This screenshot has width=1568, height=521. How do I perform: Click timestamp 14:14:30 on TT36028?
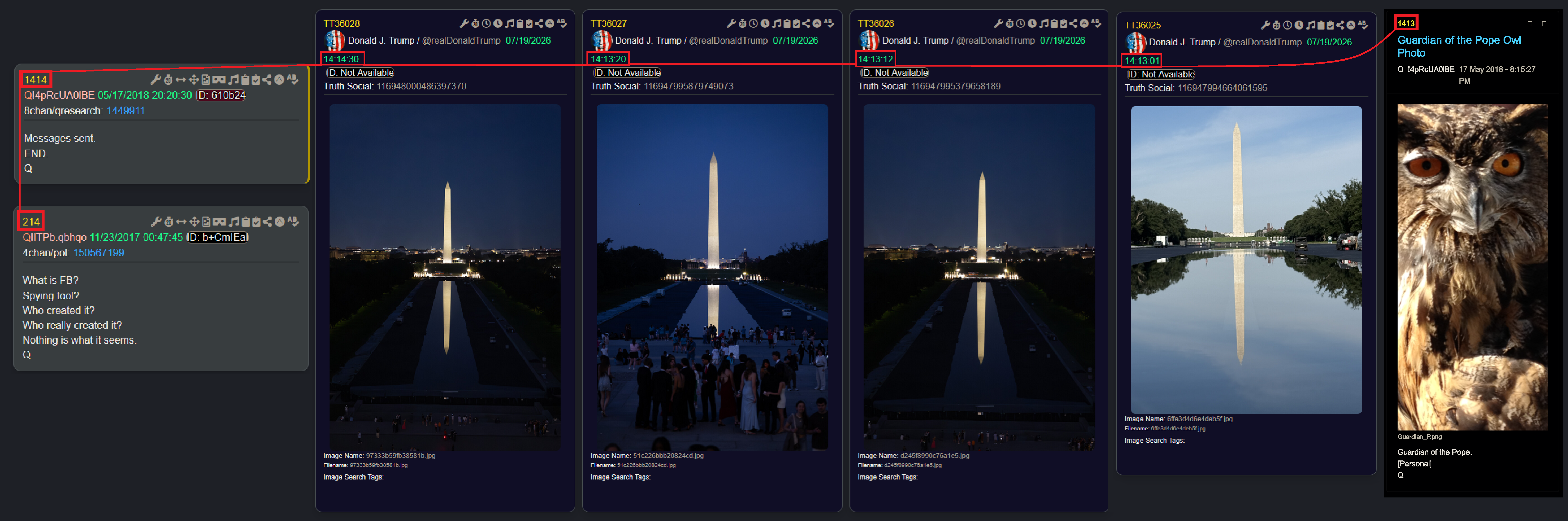pyautogui.click(x=342, y=59)
